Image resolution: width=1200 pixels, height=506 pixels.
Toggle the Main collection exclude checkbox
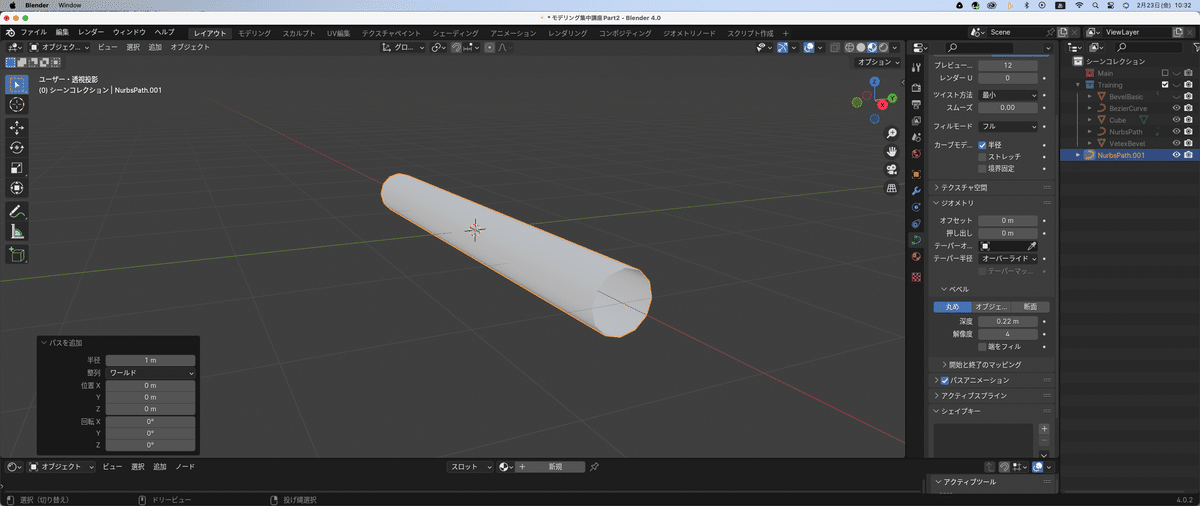pos(1165,73)
